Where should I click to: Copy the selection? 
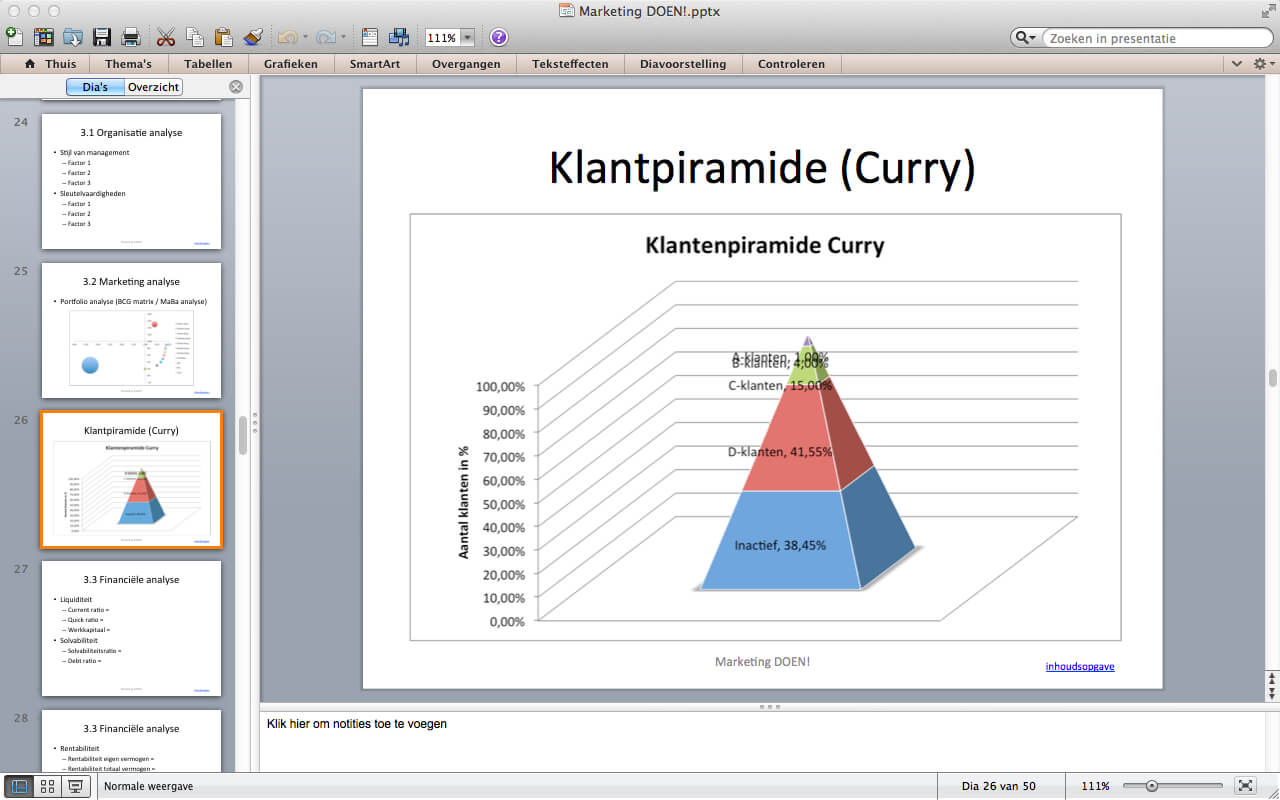[195, 37]
